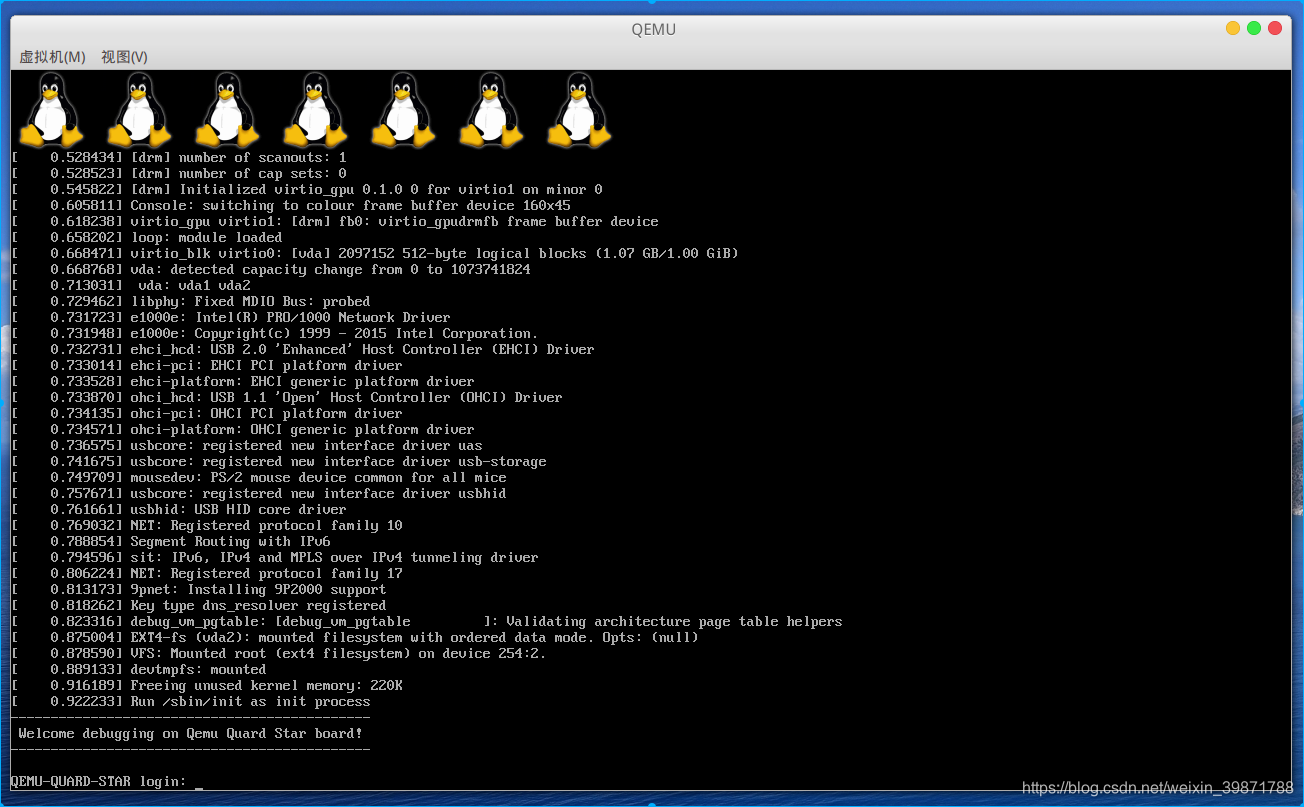Click '[drm] number of cap sets: 0' line
1304x807 pixels.
[x=179, y=173]
